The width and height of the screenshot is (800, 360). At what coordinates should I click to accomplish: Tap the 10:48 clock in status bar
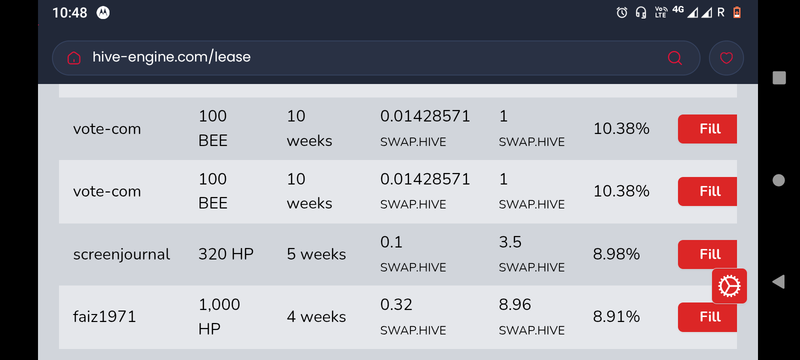[x=70, y=13]
